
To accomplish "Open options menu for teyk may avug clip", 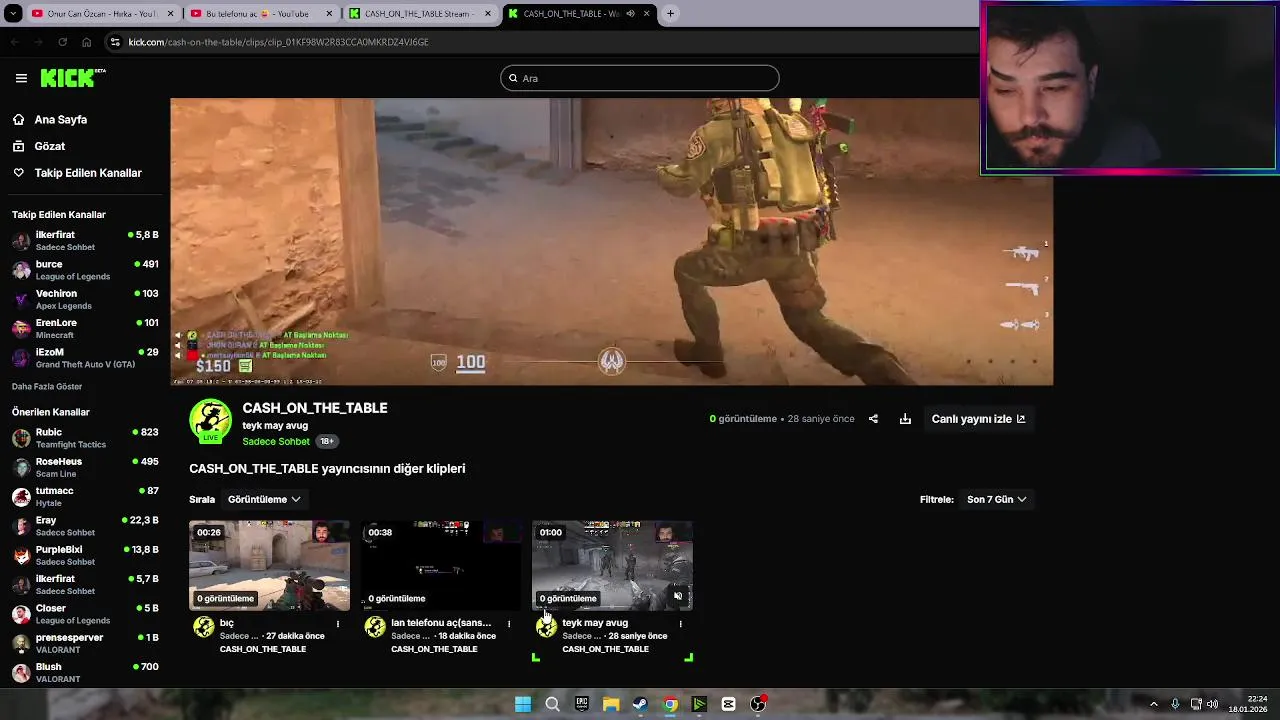I will pyautogui.click(x=680, y=624).
